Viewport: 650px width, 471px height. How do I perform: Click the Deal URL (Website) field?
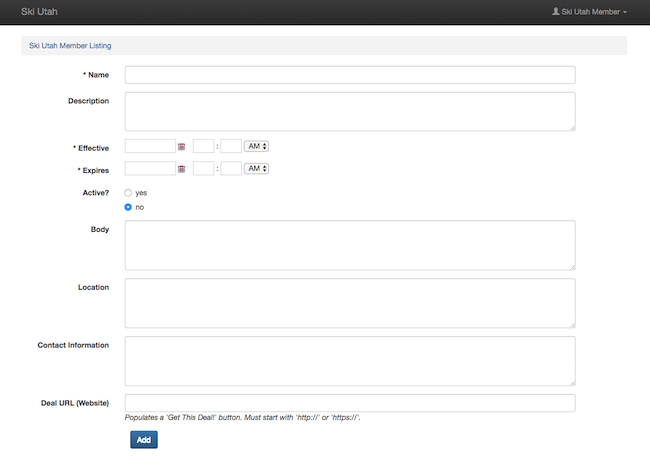[349, 403]
